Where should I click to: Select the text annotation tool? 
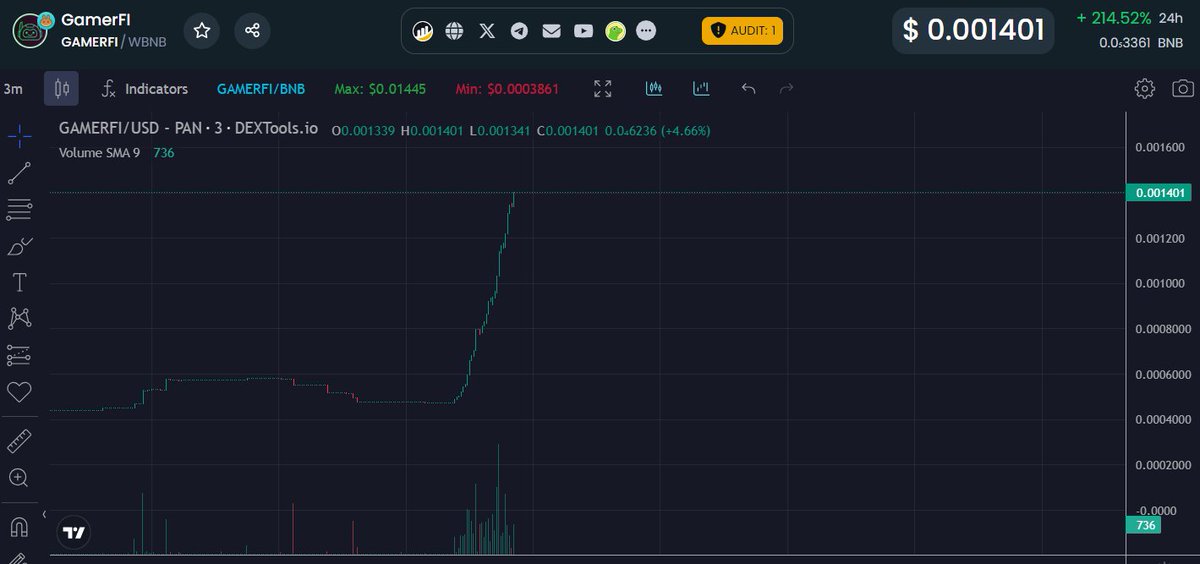pyautogui.click(x=19, y=282)
